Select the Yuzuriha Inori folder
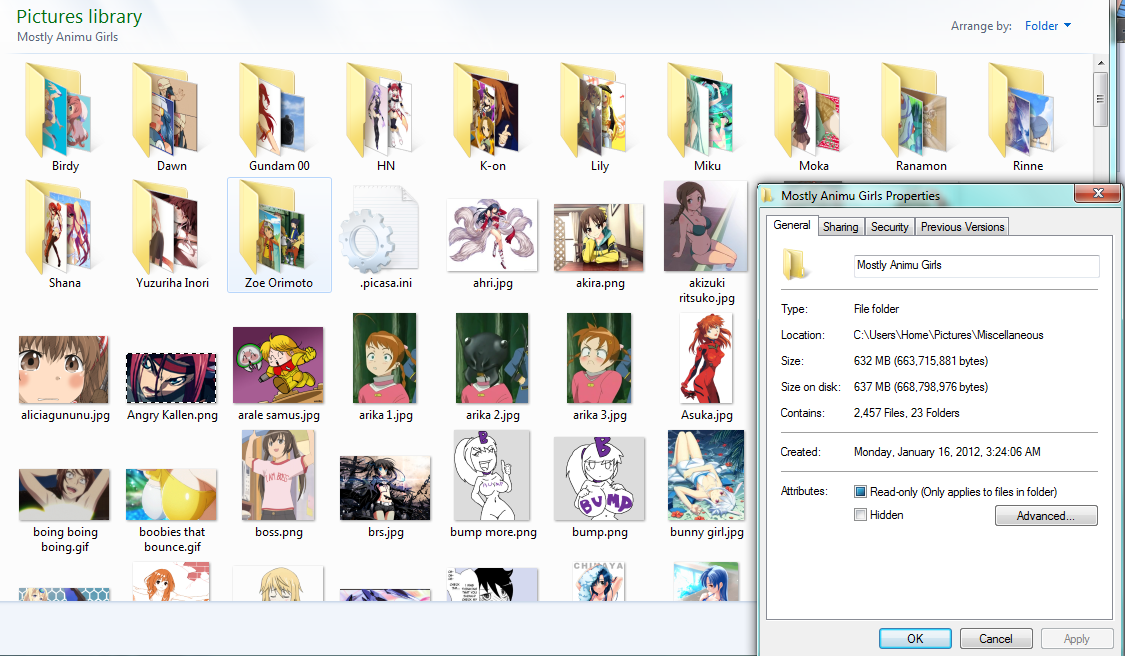This screenshot has height=656, width=1125. coord(166,228)
